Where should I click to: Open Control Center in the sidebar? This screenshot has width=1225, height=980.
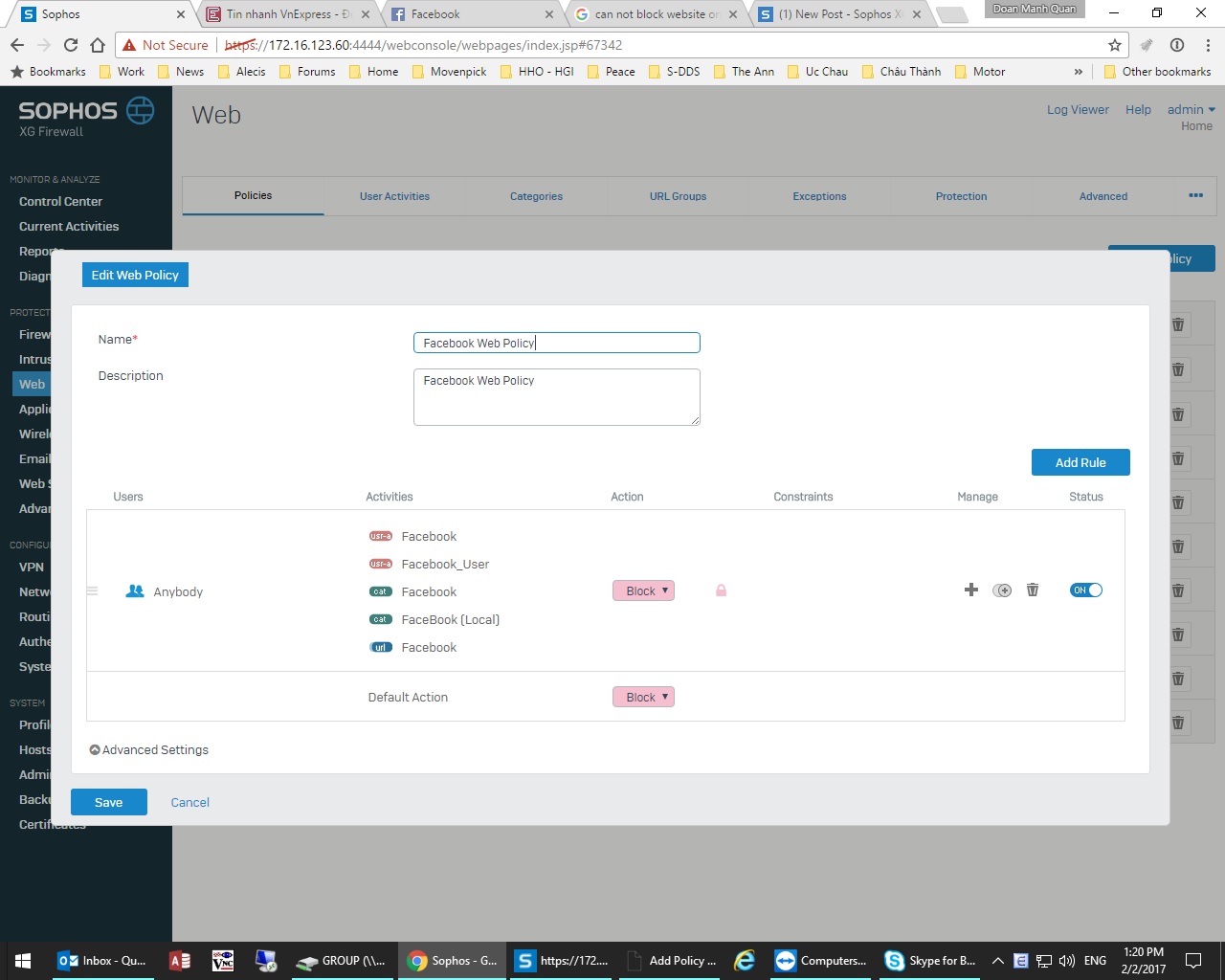click(x=60, y=201)
